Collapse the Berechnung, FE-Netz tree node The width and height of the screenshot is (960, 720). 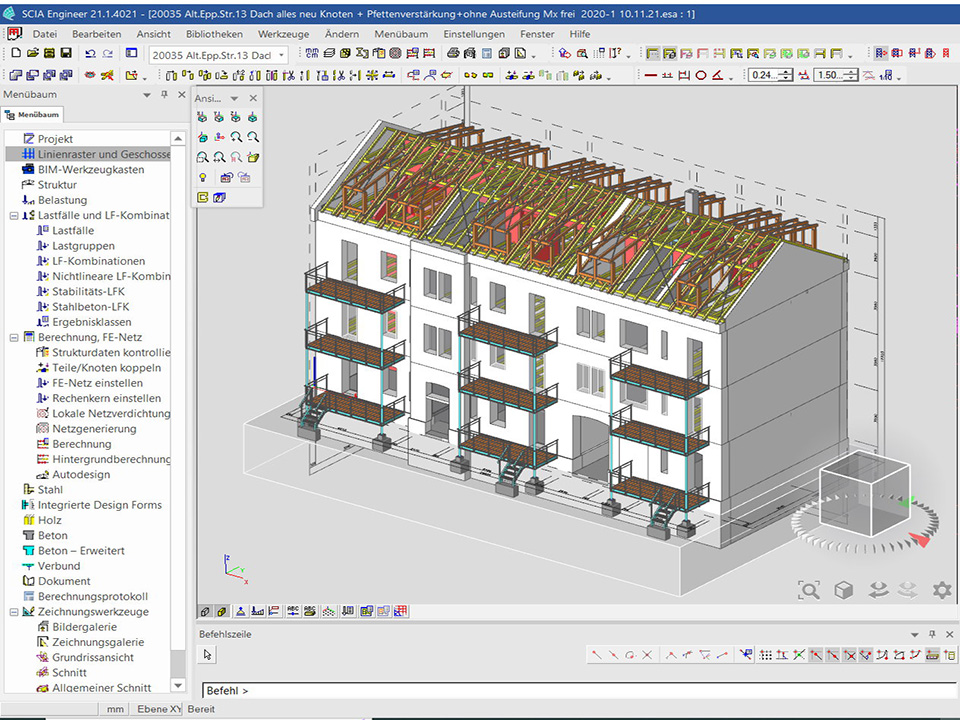(x=14, y=337)
